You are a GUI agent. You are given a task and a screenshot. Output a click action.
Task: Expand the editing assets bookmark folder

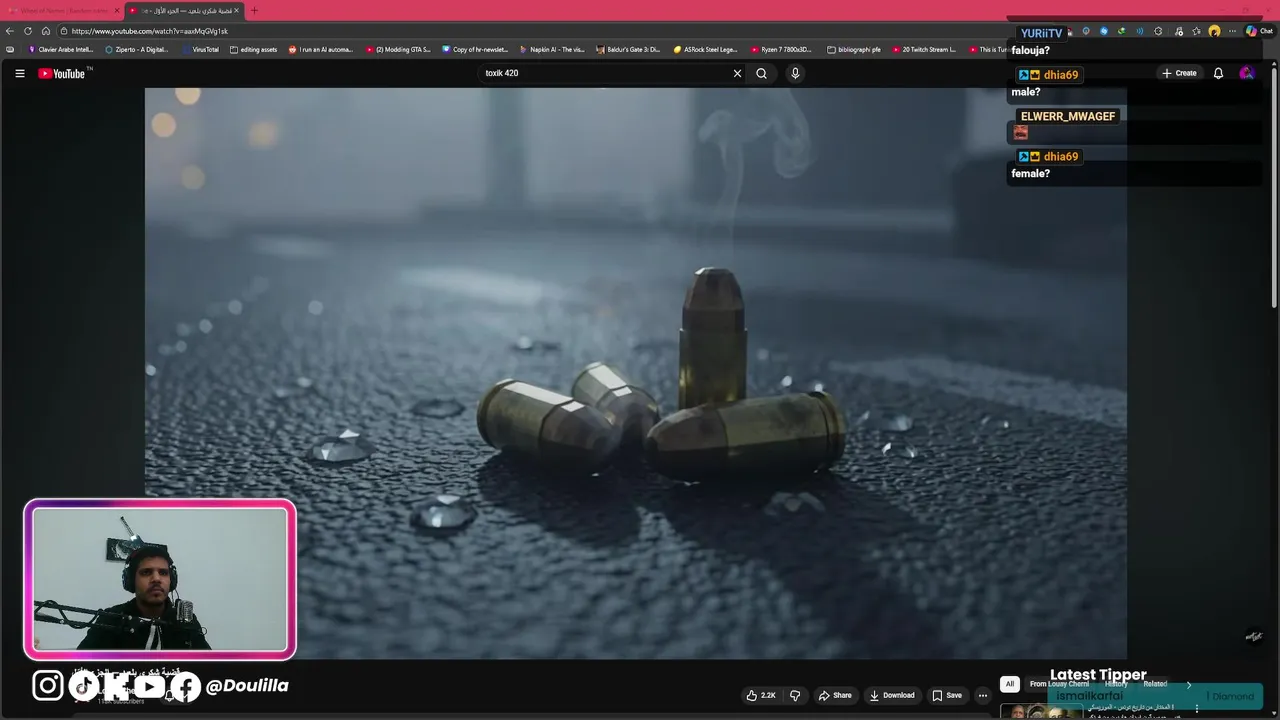[253, 49]
